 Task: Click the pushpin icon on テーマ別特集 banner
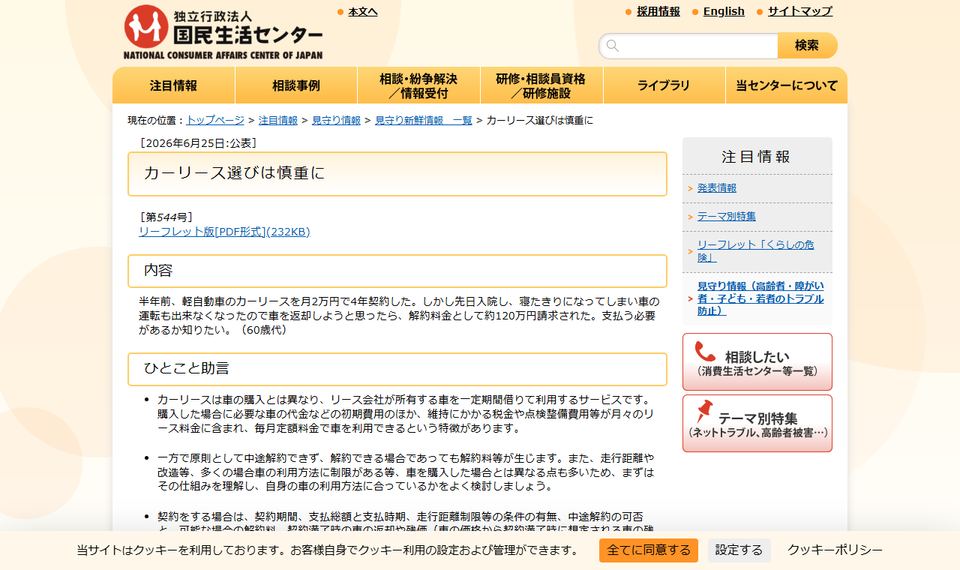[x=704, y=411]
